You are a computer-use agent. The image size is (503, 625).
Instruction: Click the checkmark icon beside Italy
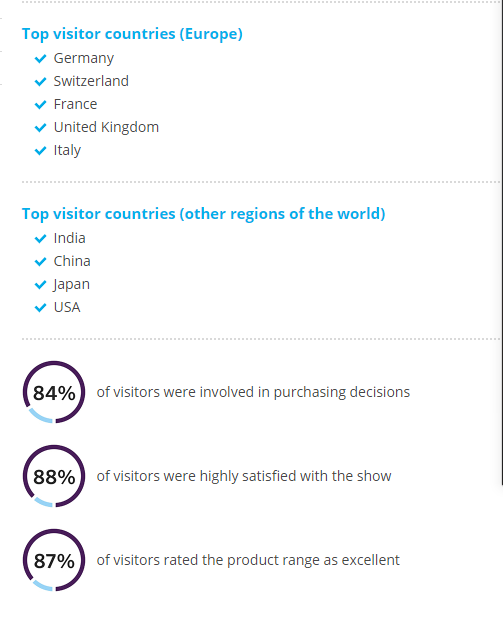pyautogui.click(x=41, y=151)
